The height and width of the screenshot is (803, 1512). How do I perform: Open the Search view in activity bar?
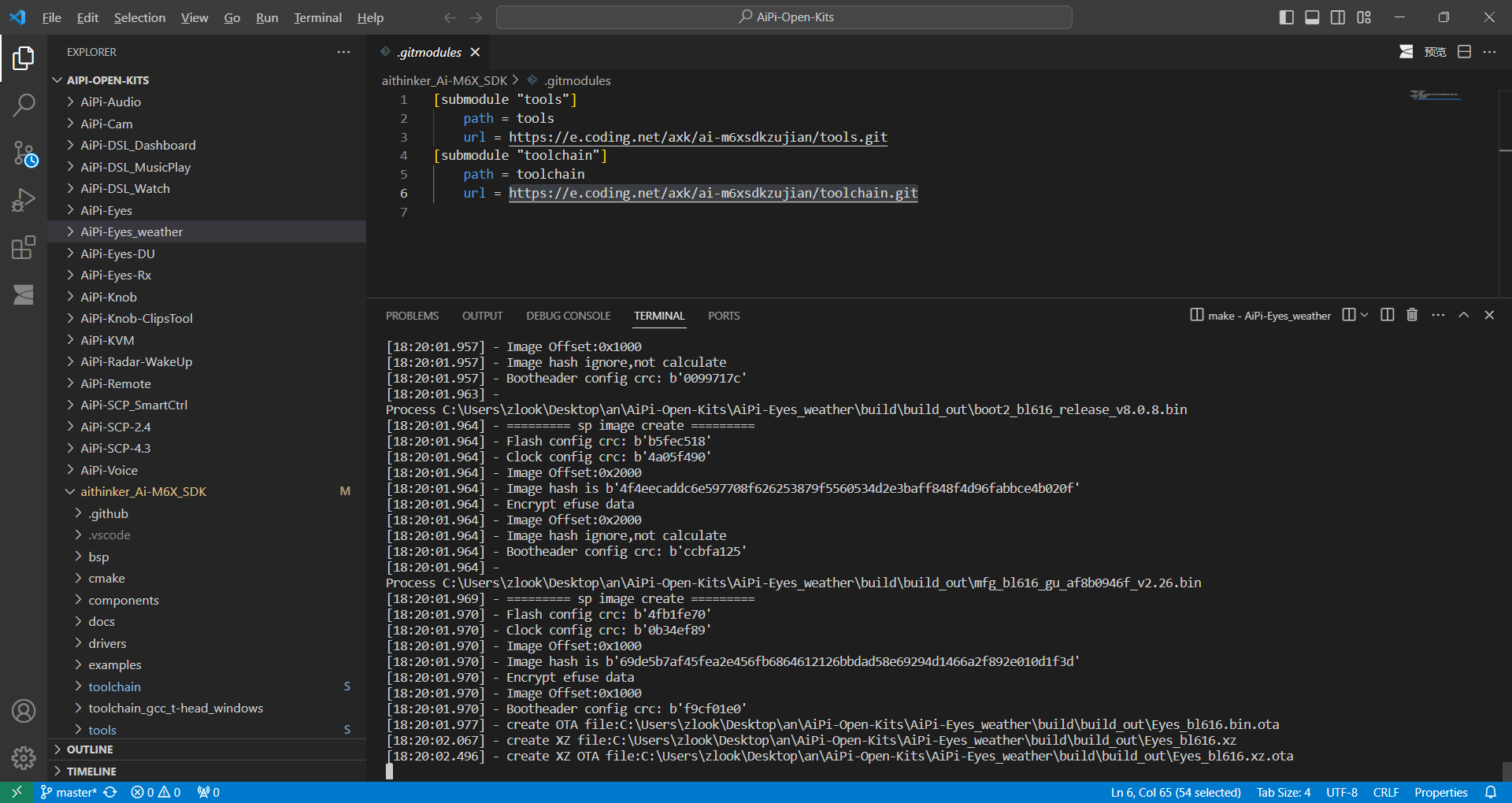coord(24,105)
